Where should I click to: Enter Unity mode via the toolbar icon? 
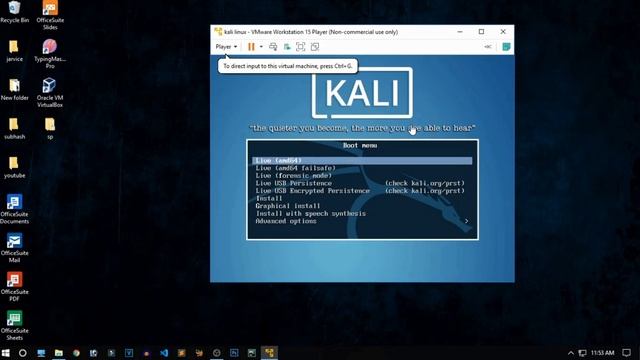pyautogui.click(x=315, y=47)
